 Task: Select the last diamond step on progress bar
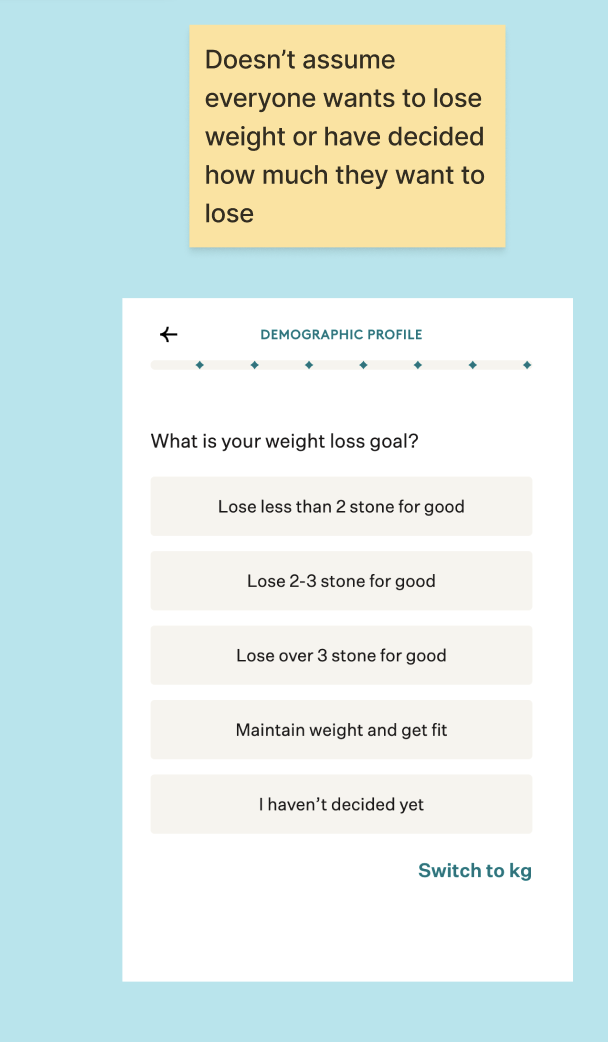point(527,365)
